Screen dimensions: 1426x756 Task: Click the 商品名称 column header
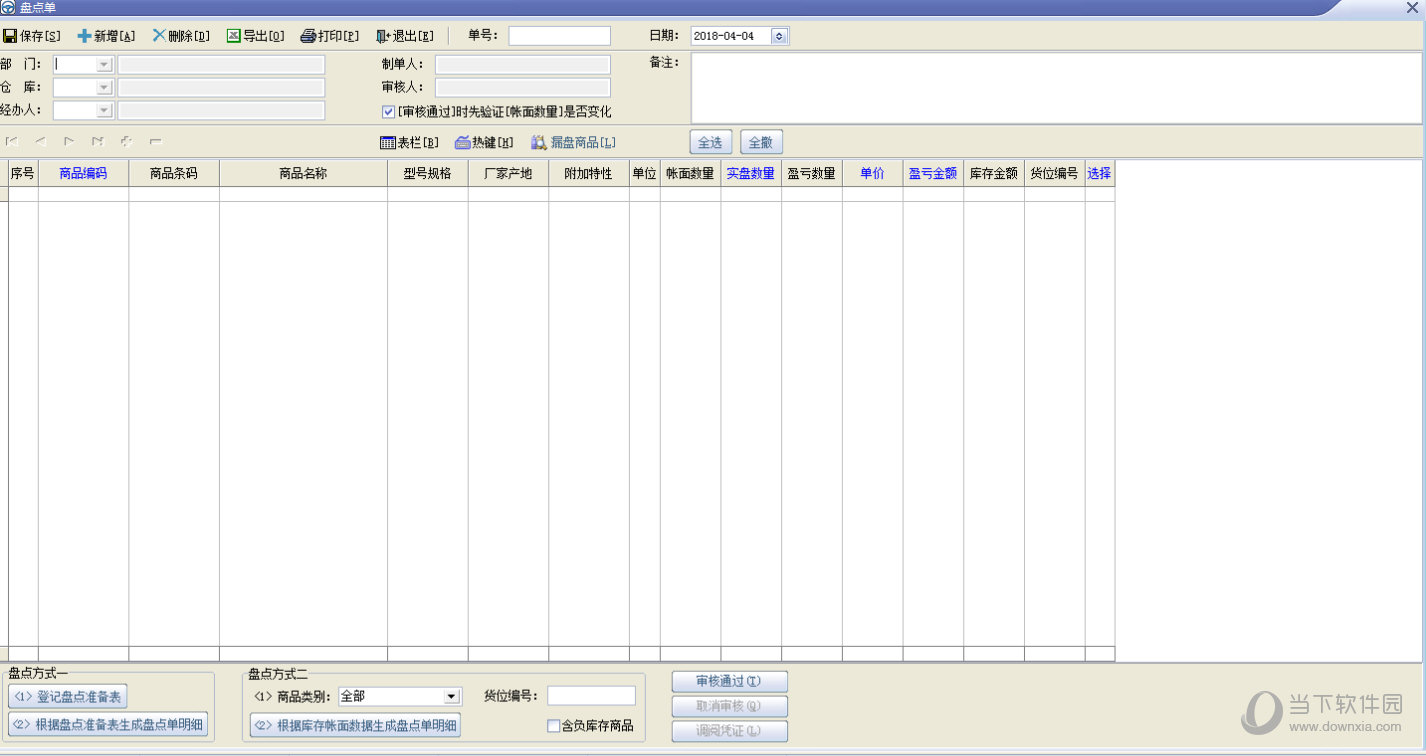(303, 173)
